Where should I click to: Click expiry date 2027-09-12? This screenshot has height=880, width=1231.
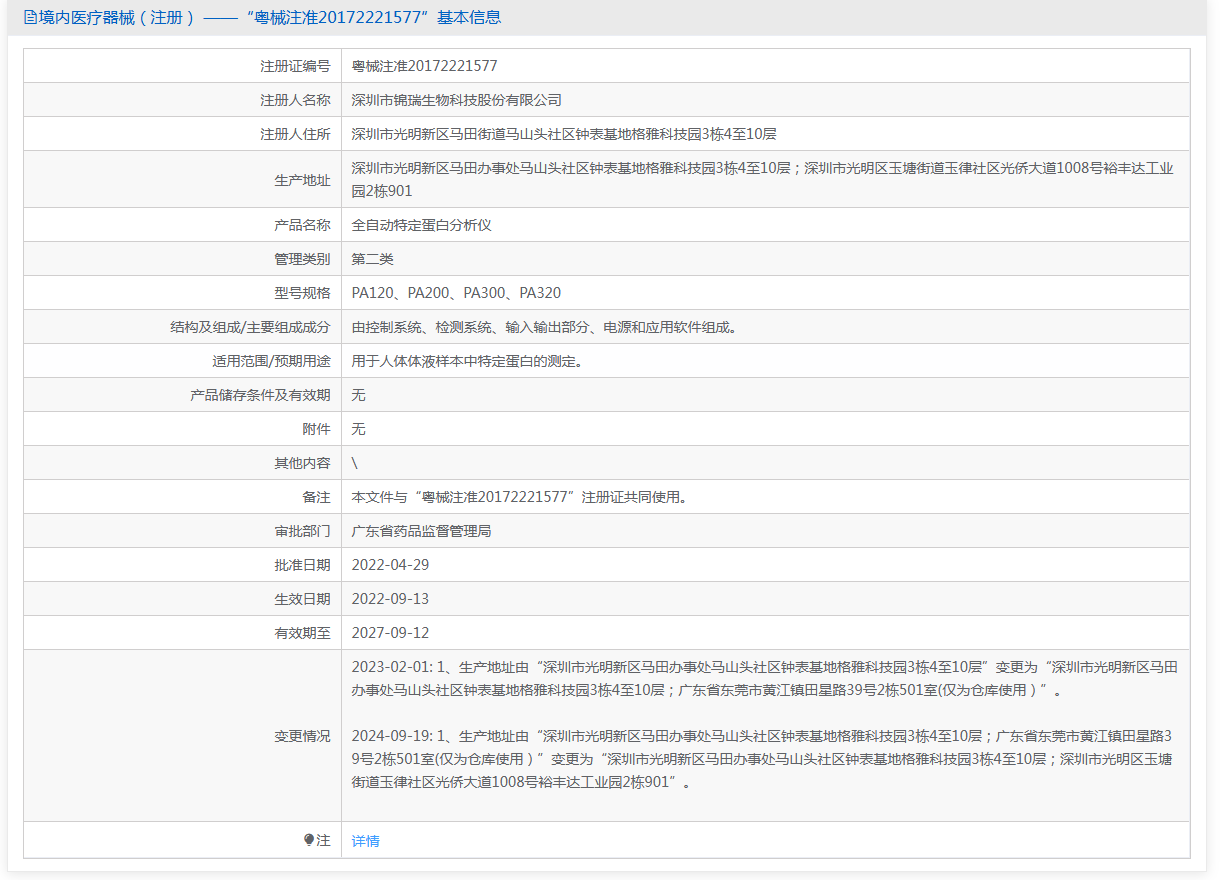390,633
